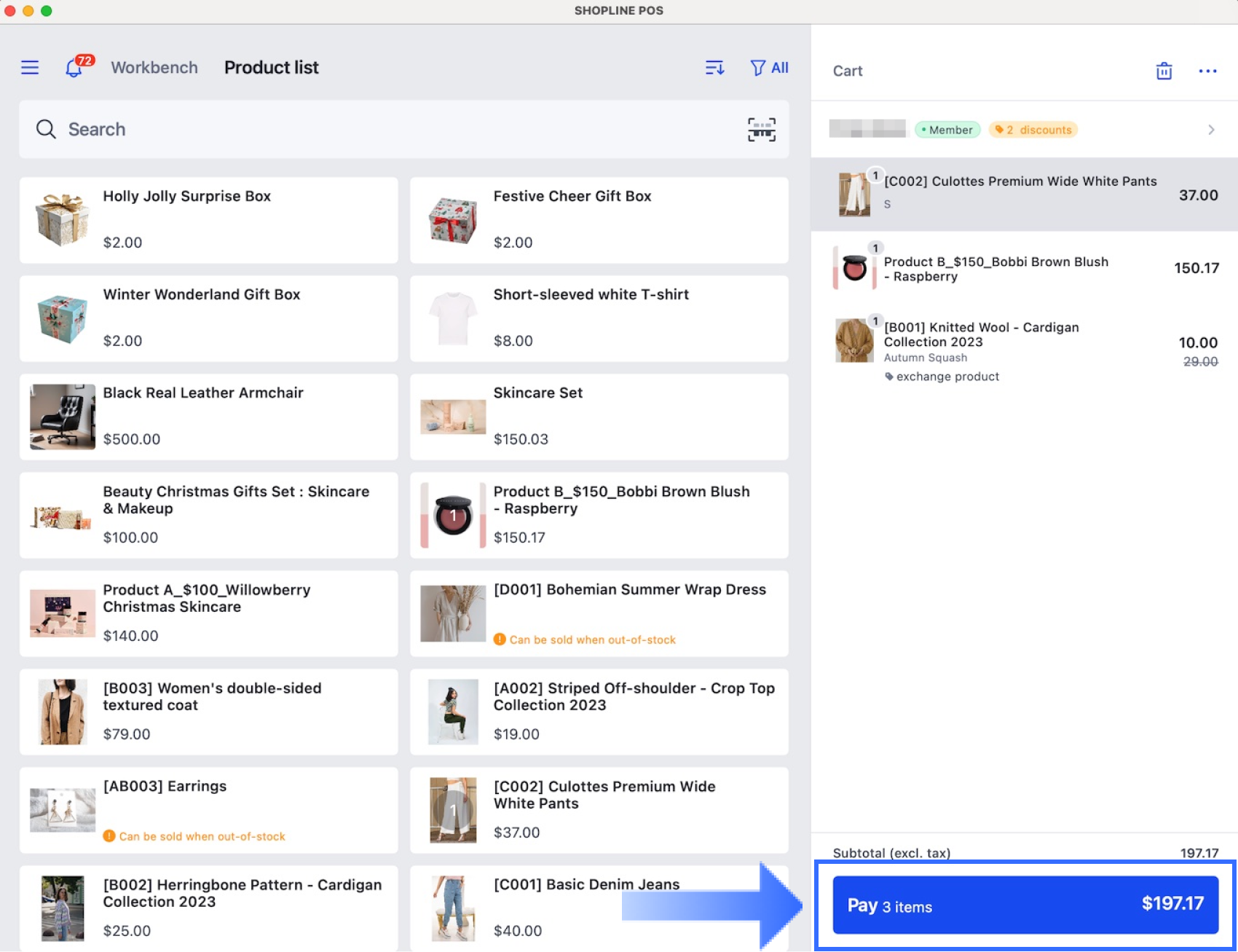Click the white T-shirt thumbnail
The height and width of the screenshot is (952, 1238).
pos(453,318)
